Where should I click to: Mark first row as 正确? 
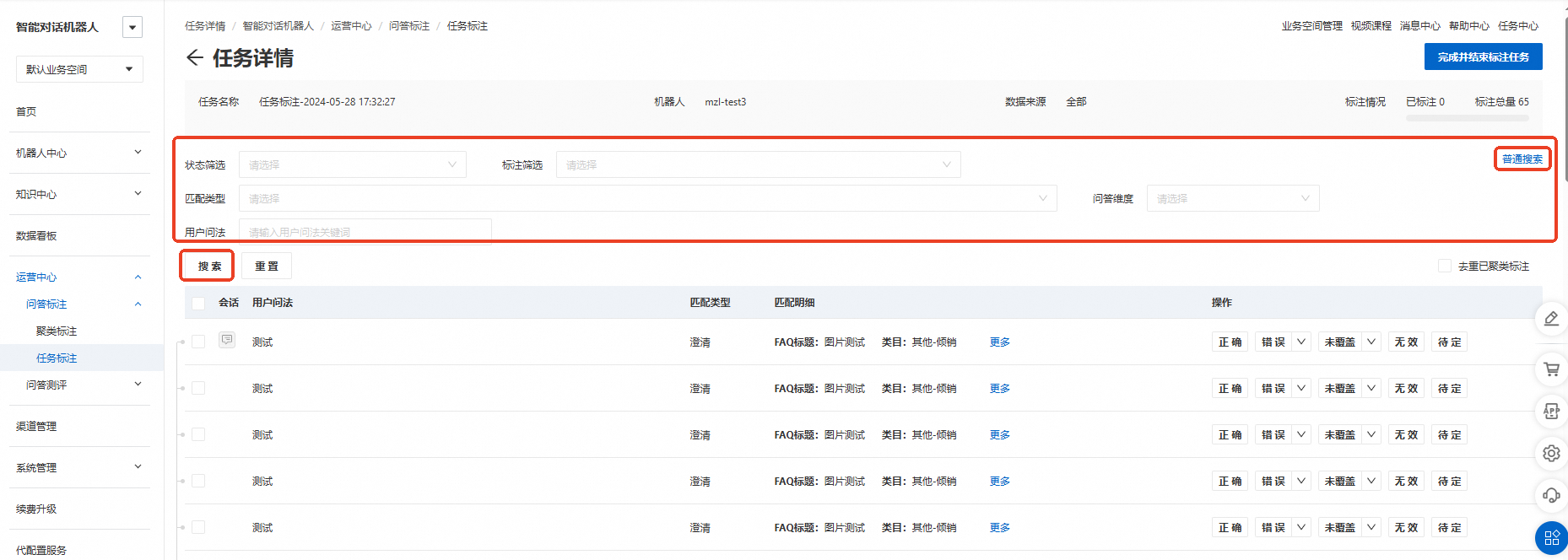1230,342
